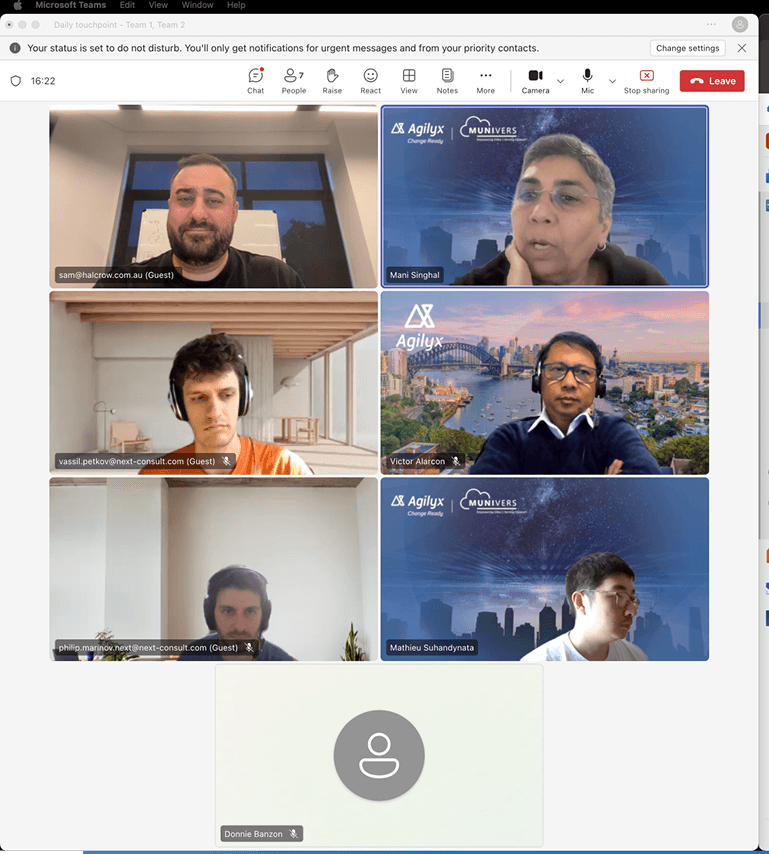The width and height of the screenshot is (769, 854).
Task: Raise your hand in the meeting
Action: point(332,81)
